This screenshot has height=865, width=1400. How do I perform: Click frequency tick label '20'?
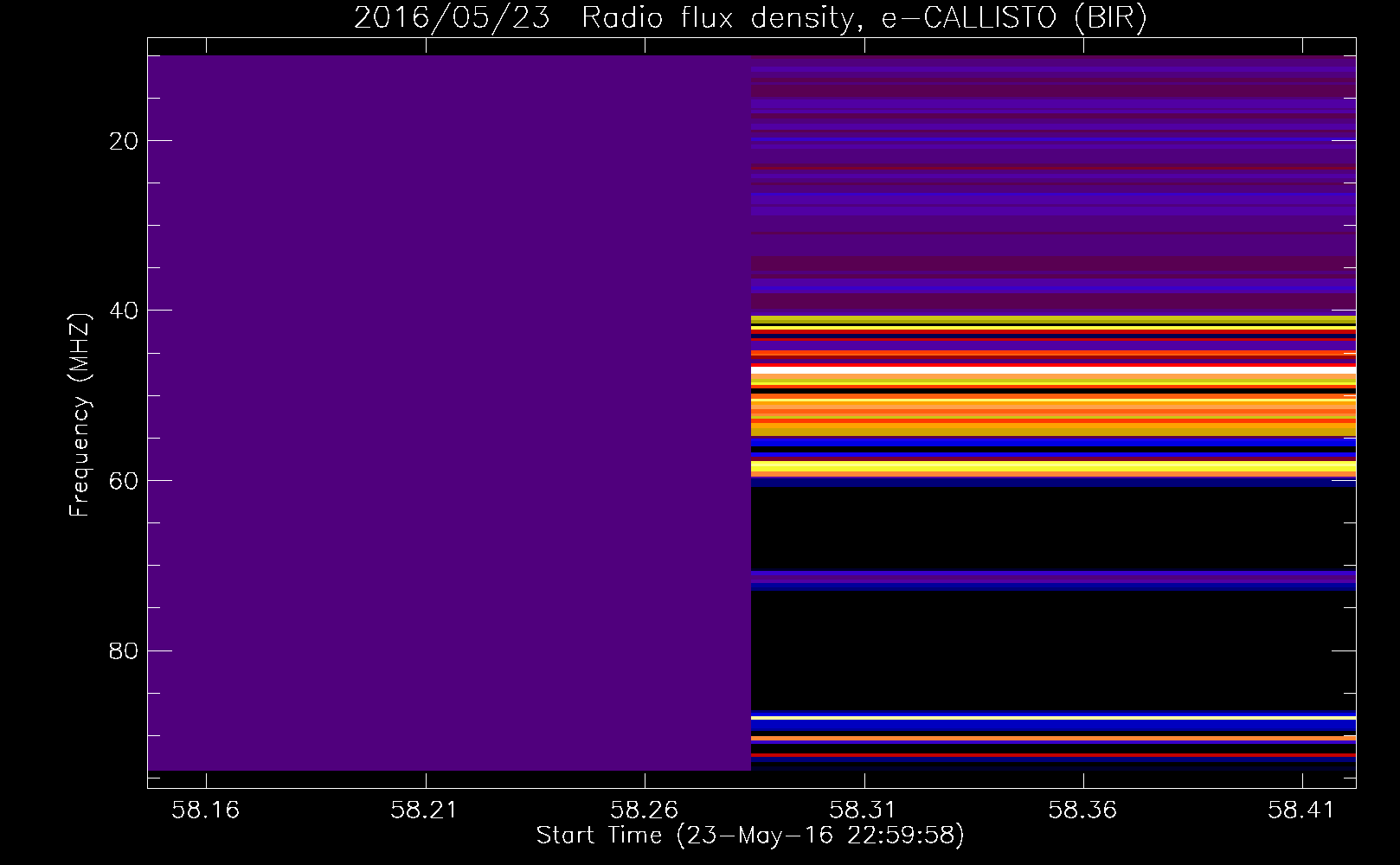[125, 141]
